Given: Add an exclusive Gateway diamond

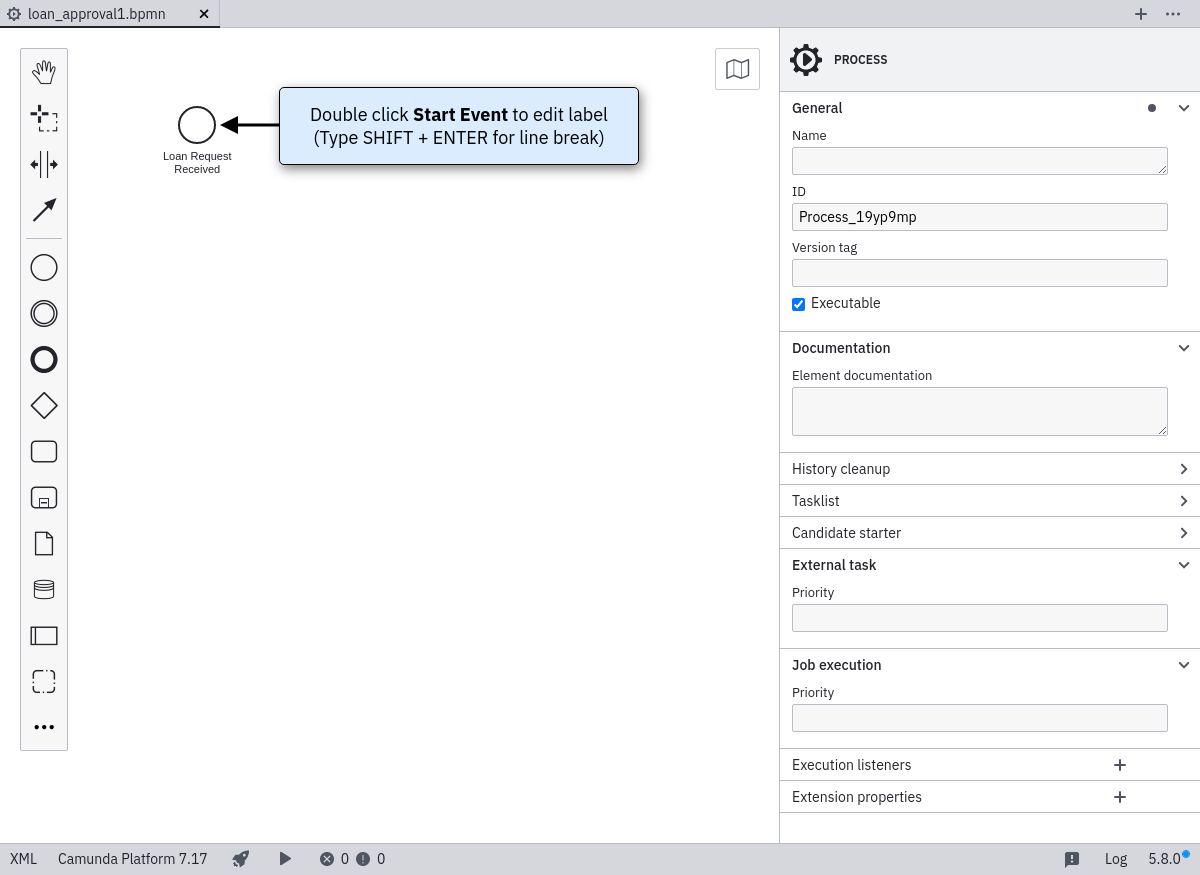Looking at the screenshot, I should [44, 406].
